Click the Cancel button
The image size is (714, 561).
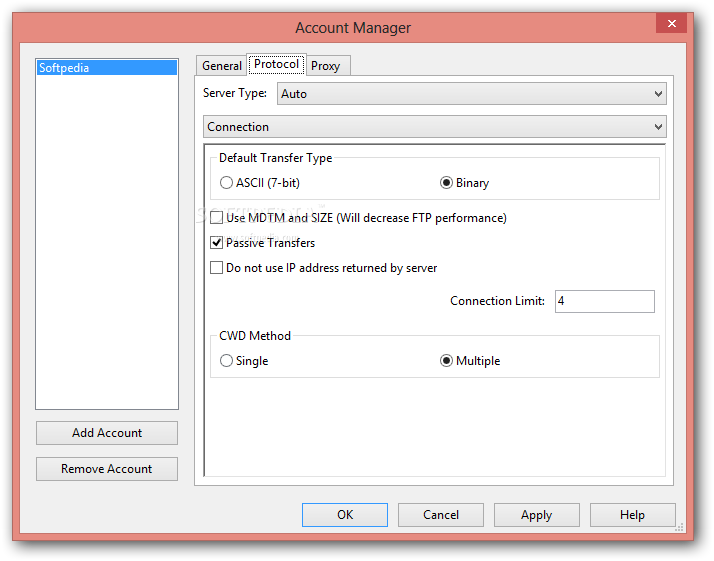pos(441,515)
